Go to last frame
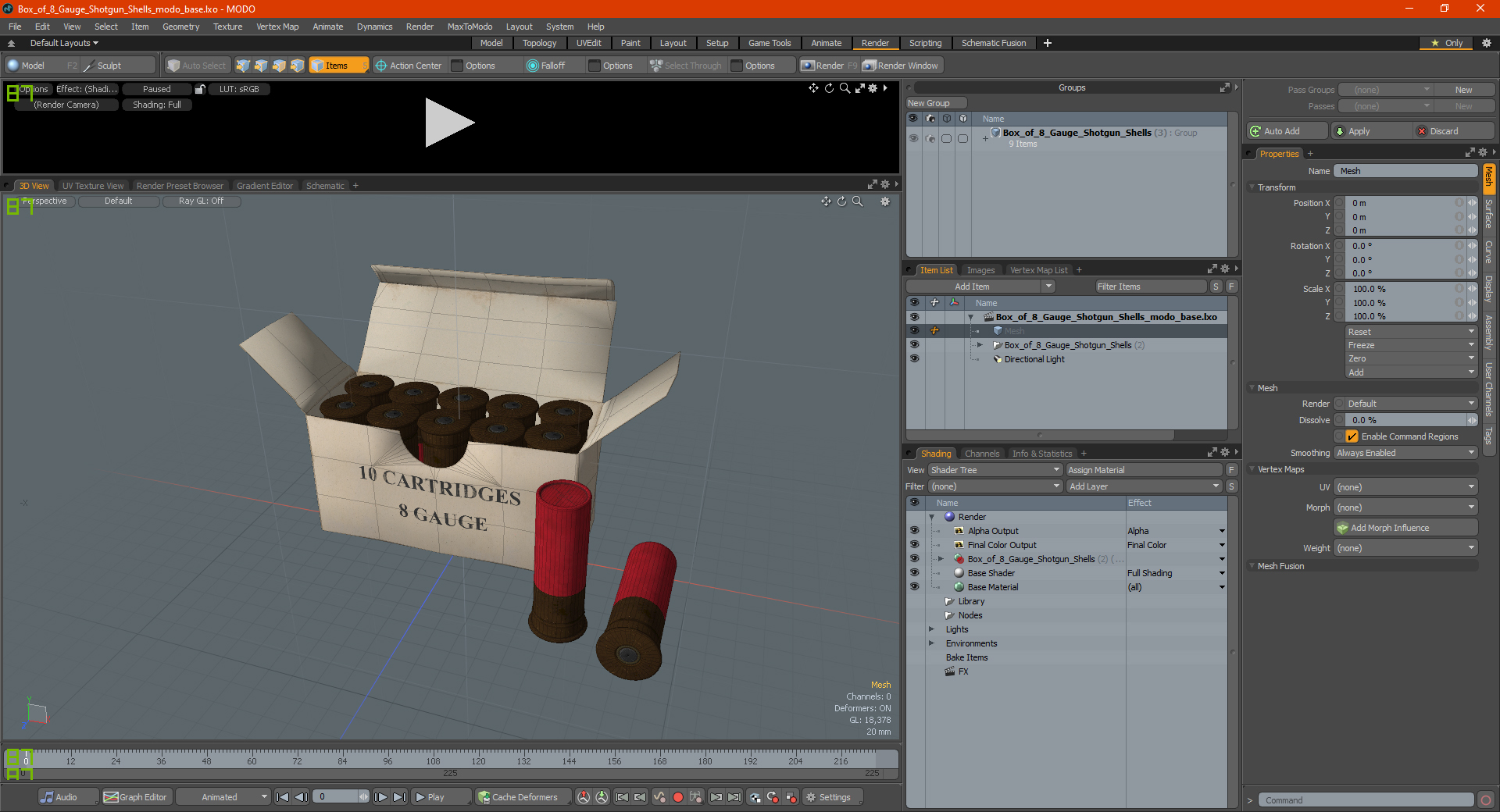This screenshot has width=1500, height=812. point(399,797)
